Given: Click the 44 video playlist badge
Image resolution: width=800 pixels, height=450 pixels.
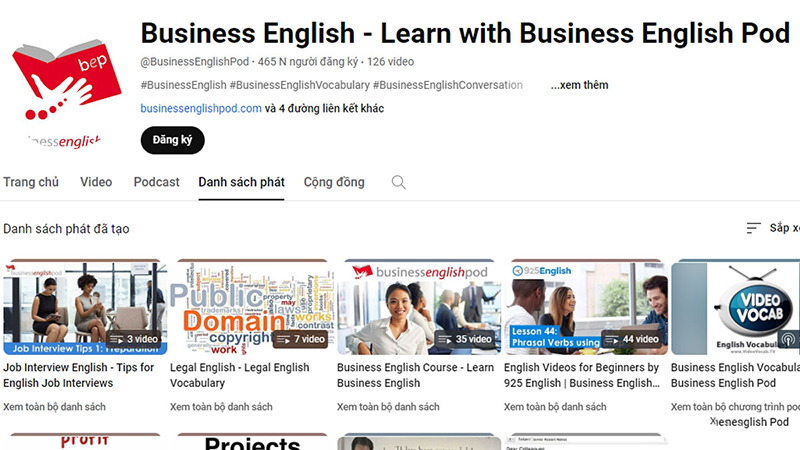Looking at the screenshot, I should pyautogui.click(x=633, y=339).
